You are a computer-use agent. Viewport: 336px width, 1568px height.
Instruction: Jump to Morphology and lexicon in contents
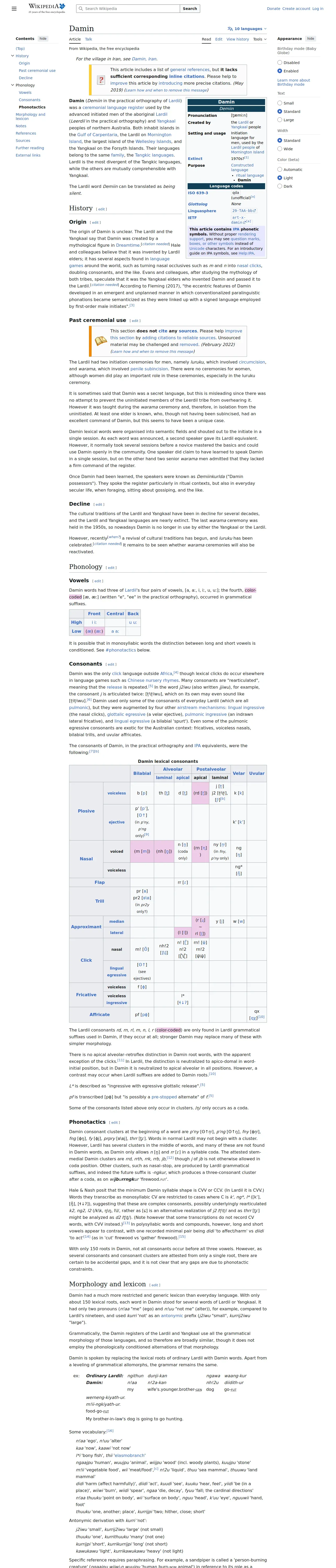tap(31, 116)
